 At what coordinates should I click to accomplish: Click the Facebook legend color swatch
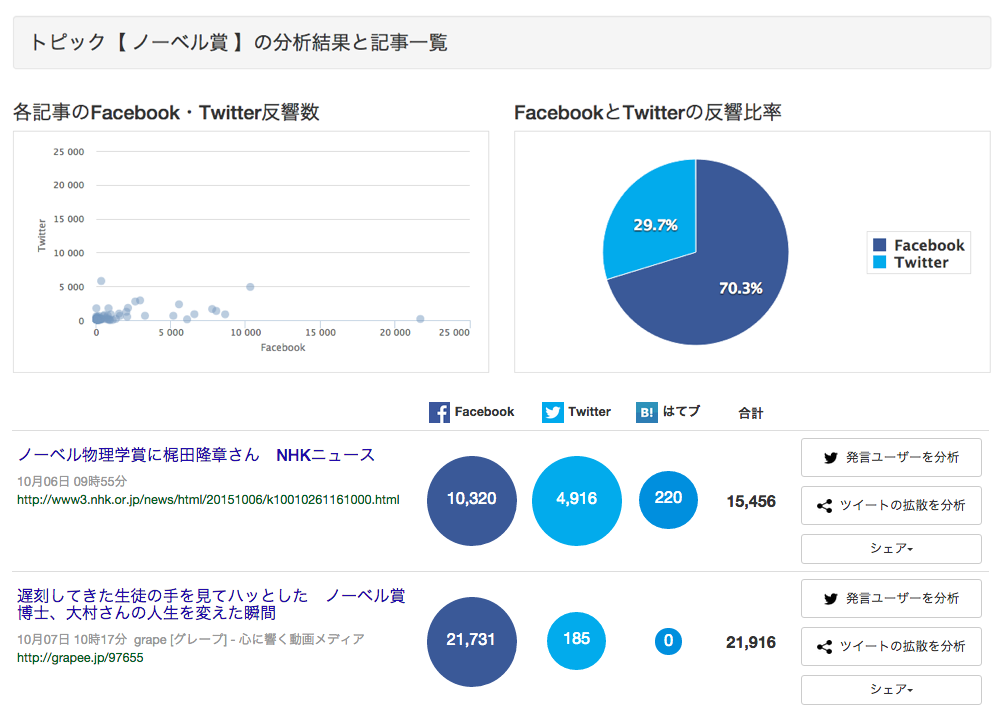click(880, 245)
